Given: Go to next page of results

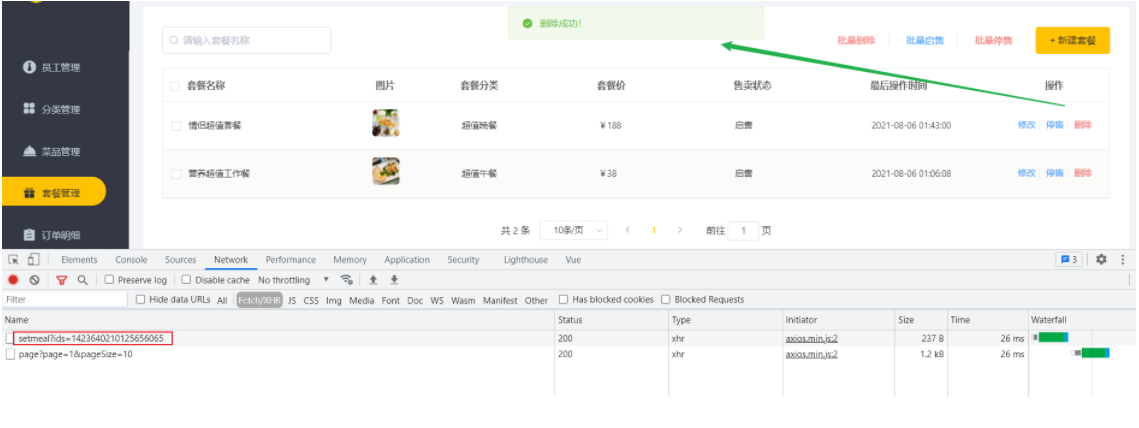Looking at the screenshot, I should tap(680, 230).
